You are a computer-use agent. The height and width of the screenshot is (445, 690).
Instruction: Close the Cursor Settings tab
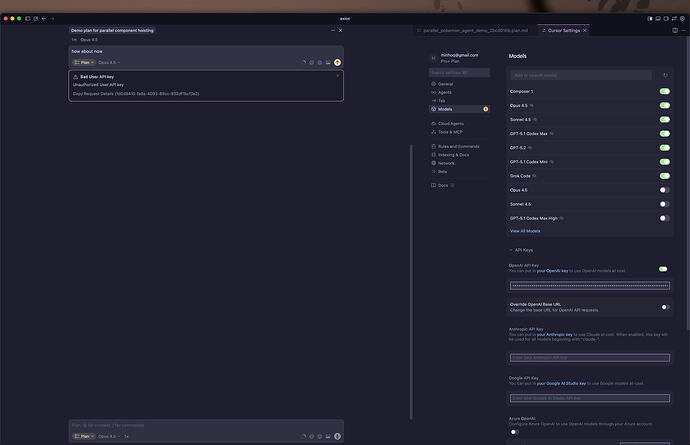point(584,30)
